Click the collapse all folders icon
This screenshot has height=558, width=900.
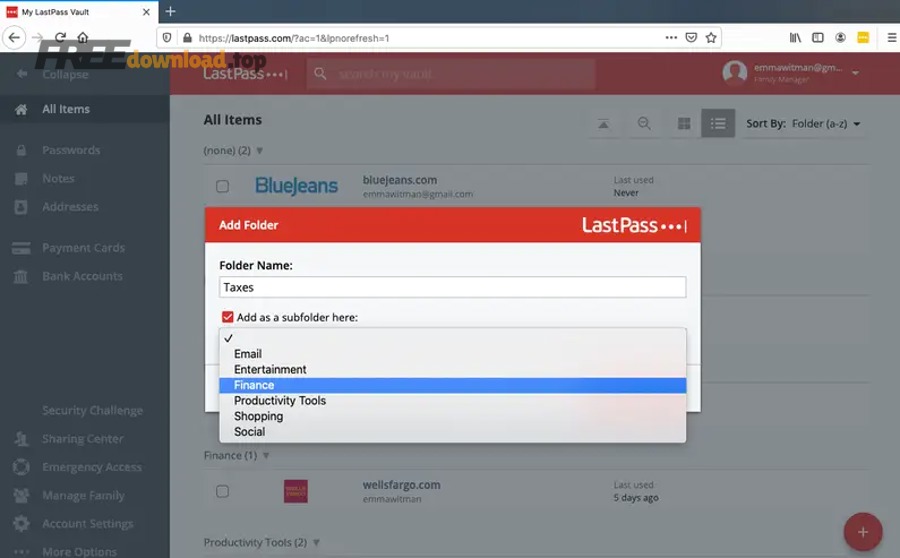click(603, 124)
